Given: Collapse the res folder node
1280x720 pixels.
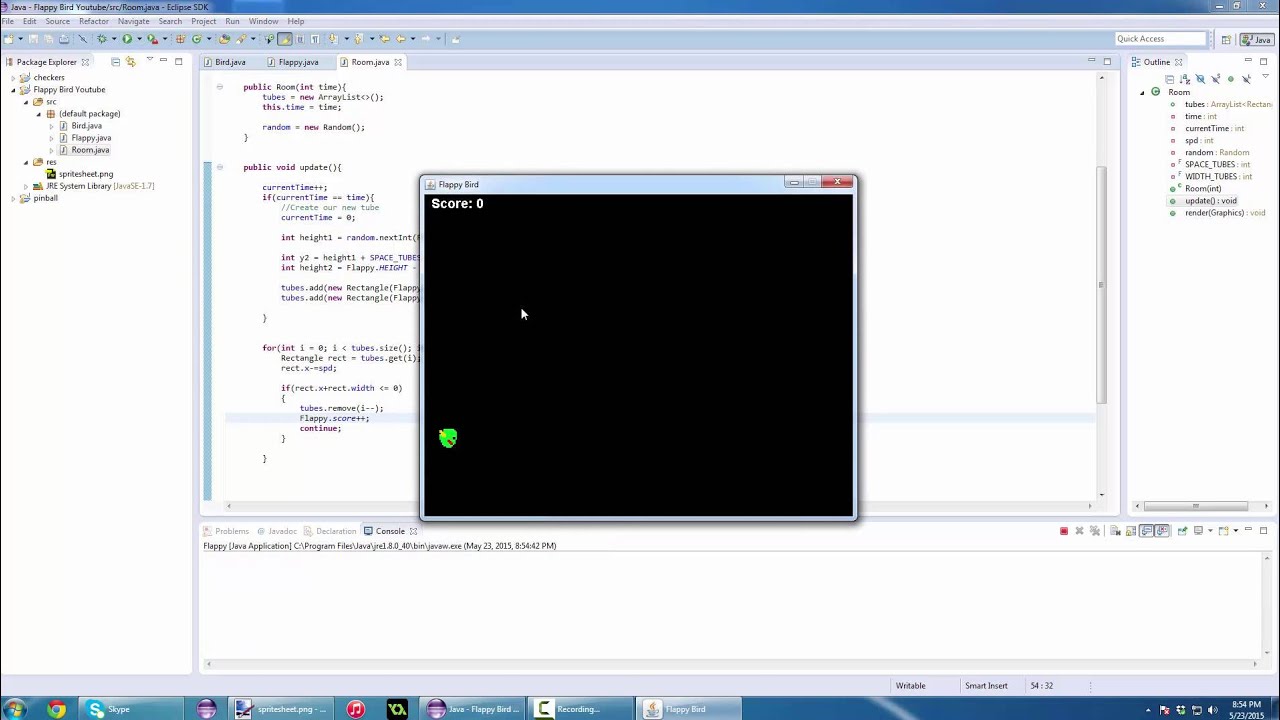Looking at the screenshot, I should tap(26, 162).
